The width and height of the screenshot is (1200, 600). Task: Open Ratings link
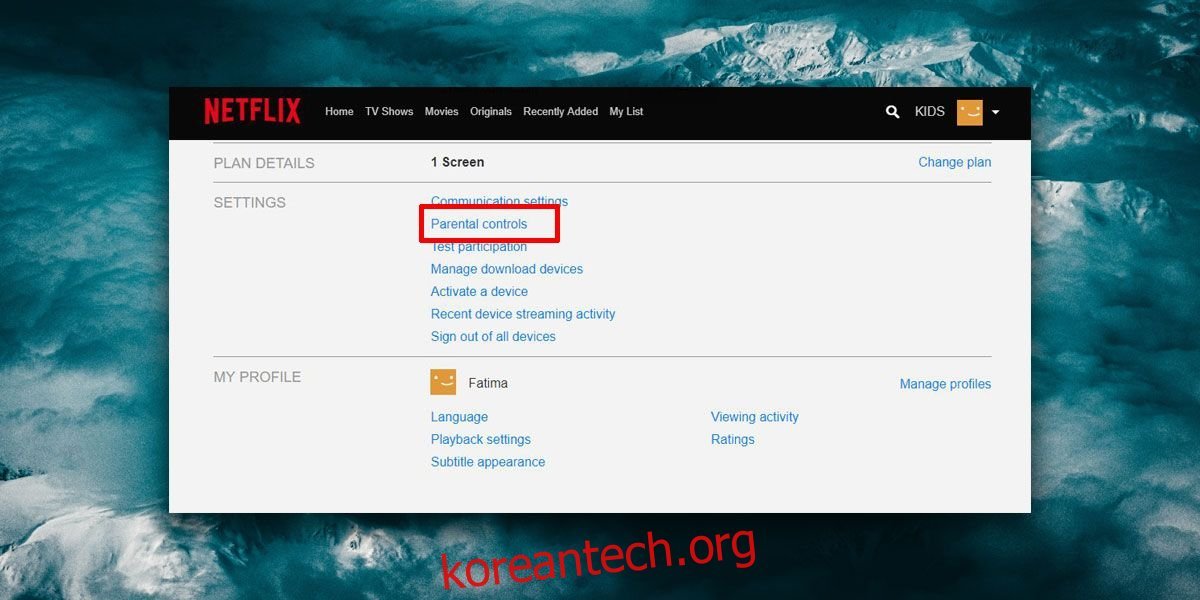[733, 440]
